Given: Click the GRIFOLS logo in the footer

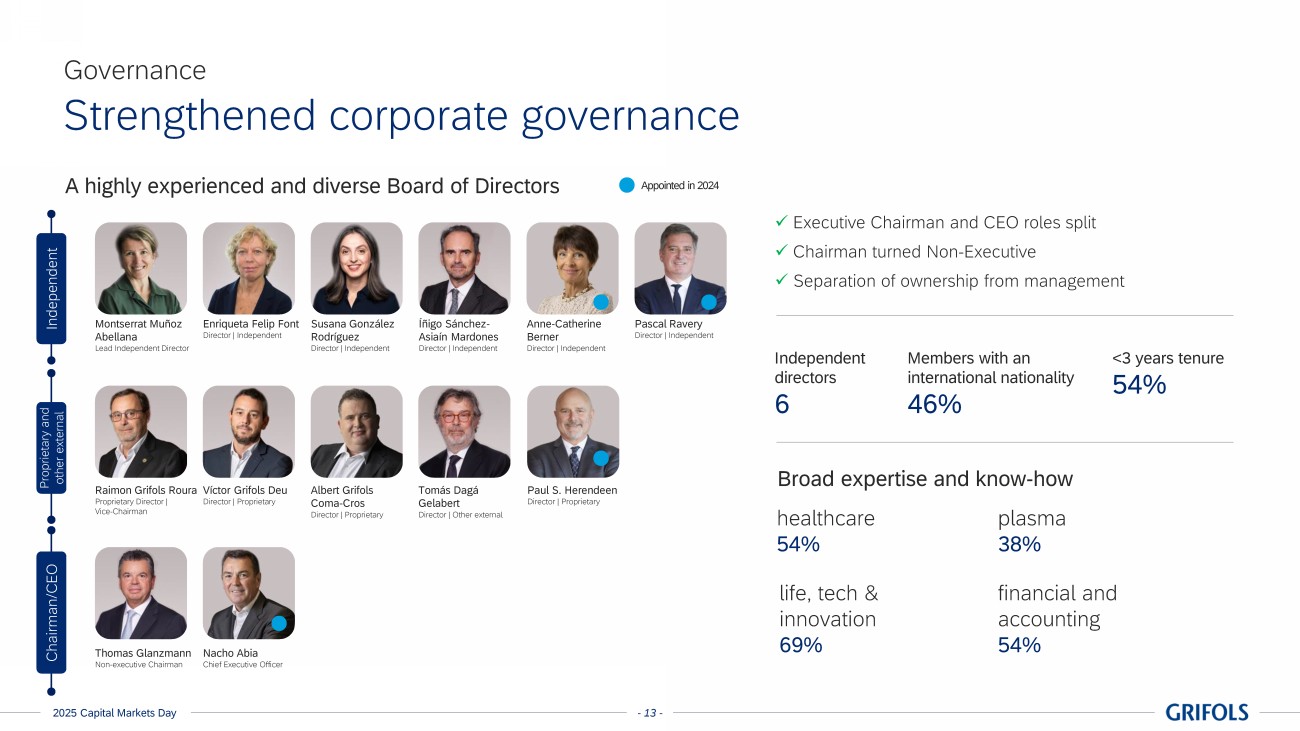Looking at the screenshot, I should 1207,712.
